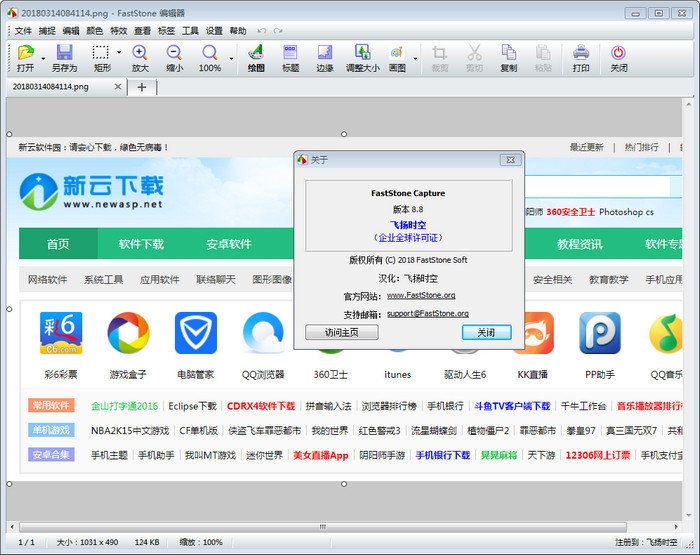Viewport: 700px width, 555px height.
Task: Click the Zoom In (放大) magnifier
Action: (140, 53)
